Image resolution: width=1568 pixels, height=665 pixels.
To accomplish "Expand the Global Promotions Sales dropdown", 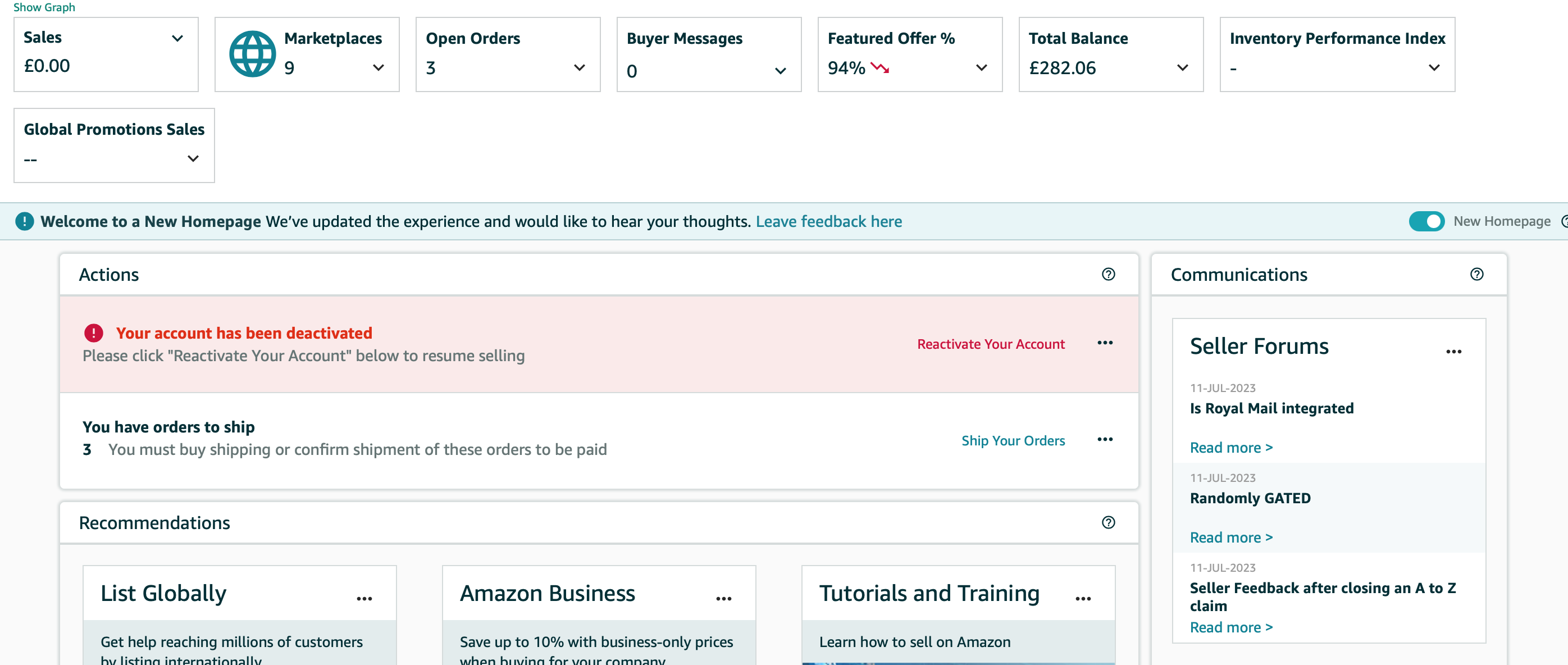I will pyautogui.click(x=193, y=158).
